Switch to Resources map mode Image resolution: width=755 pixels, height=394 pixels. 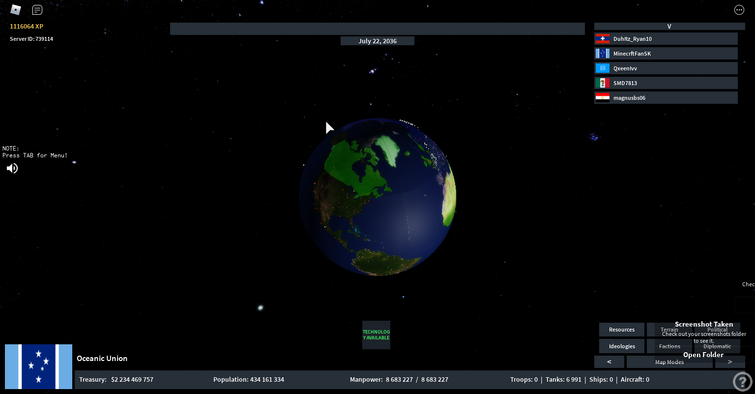(x=622, y=329)
